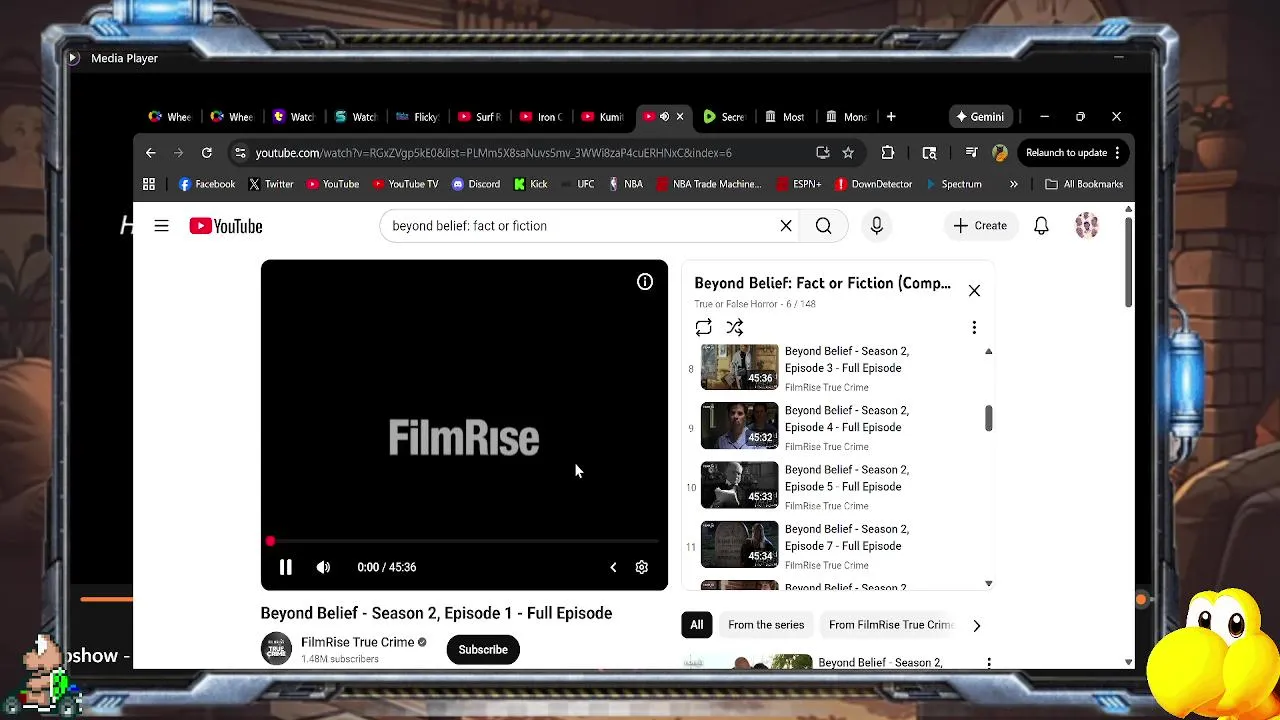The width and height of the screenshot is (1280, 720).
Task: Select the From the series chip
Action: 766,625
